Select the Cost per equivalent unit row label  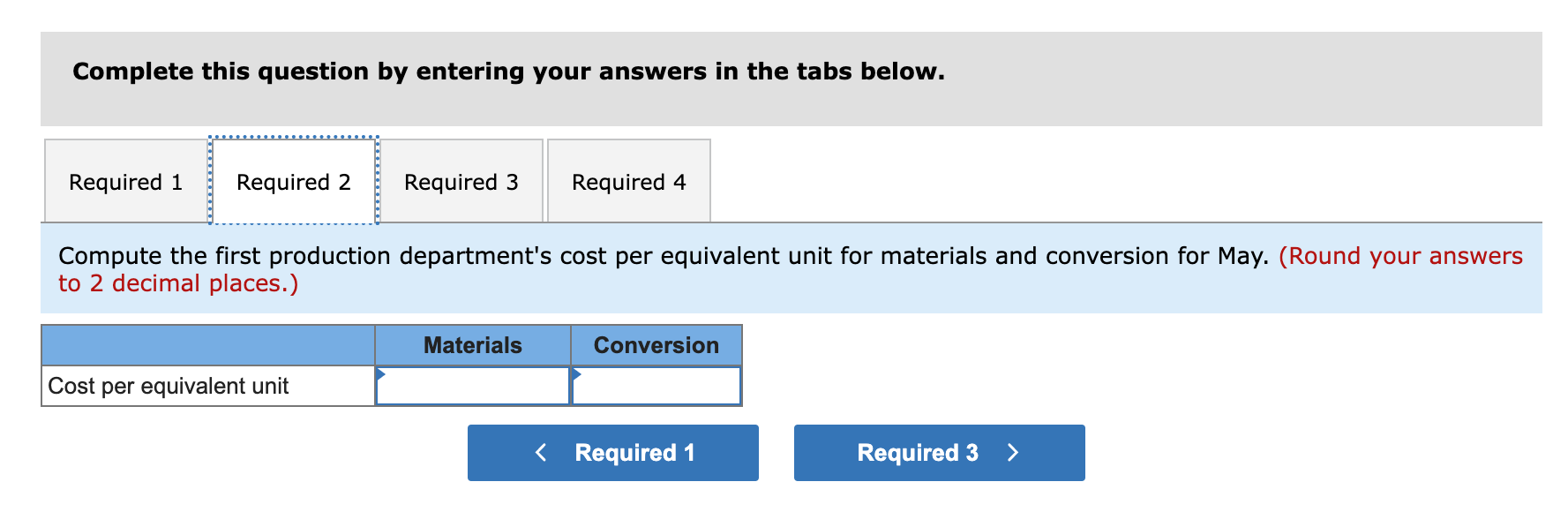pyautogui.click(x=168, y=386)
